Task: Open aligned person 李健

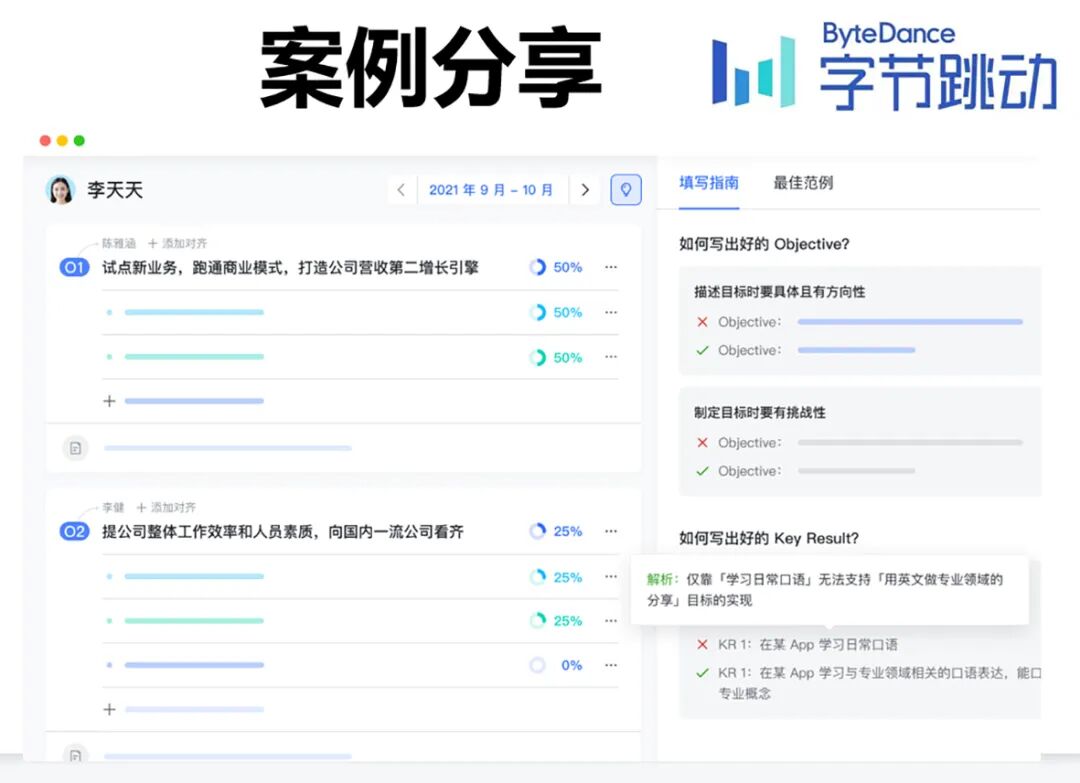Action: [113, 508]
